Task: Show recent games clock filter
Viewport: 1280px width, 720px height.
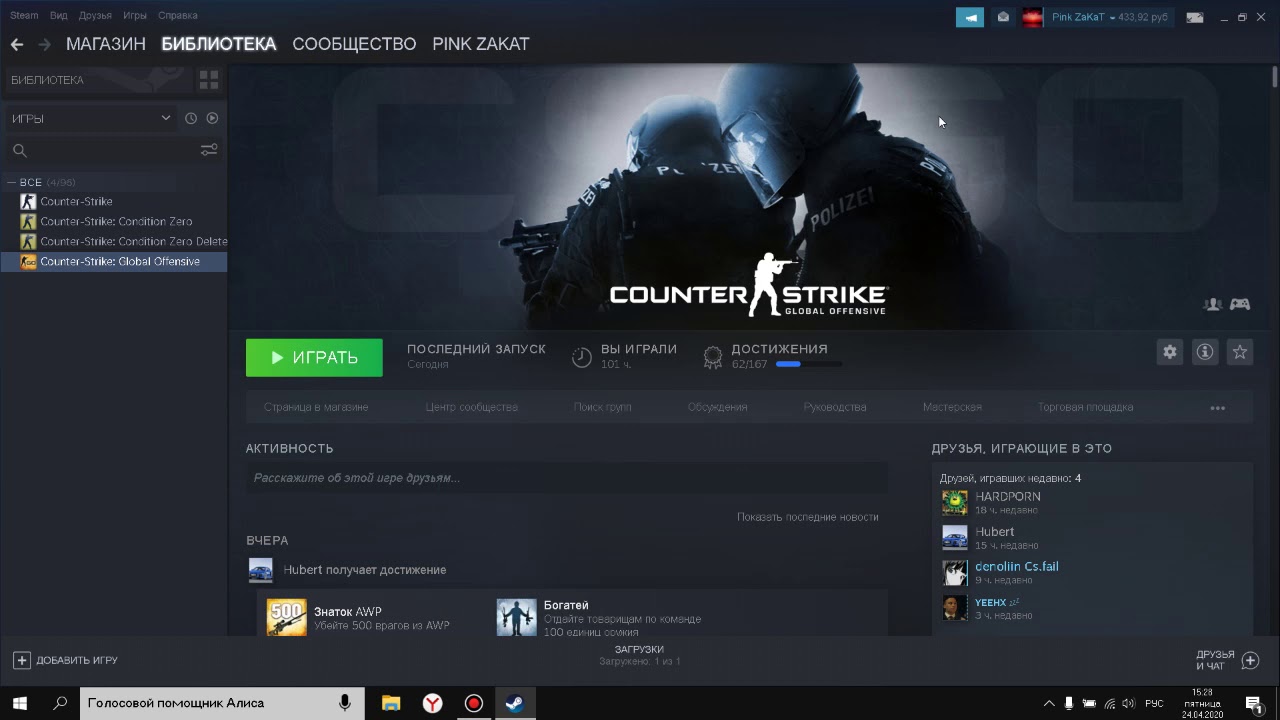Action: tap(191, 118)
